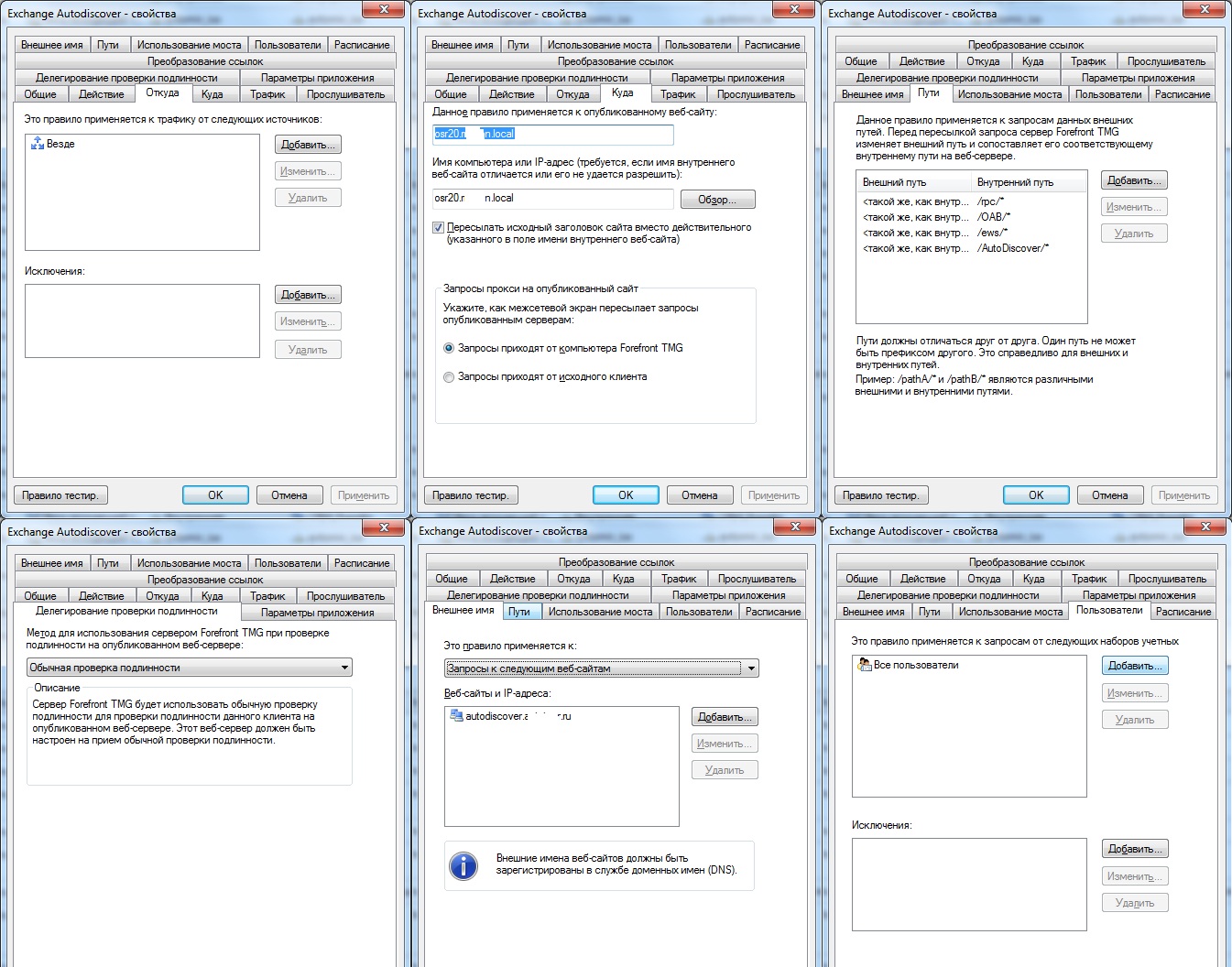The width and height of the screenshot is (1232, 967).
Task: Select 'Запросы приходят от исходного клиента' option
Action: click(449, 377)
